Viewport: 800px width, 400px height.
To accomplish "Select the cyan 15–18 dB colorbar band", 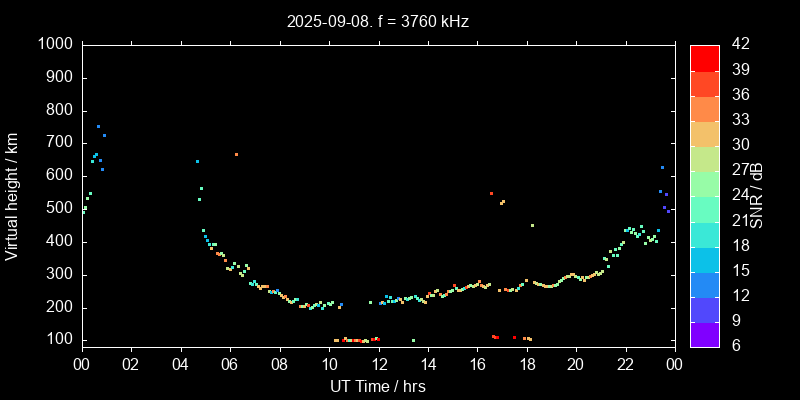I will click(704, 259).
